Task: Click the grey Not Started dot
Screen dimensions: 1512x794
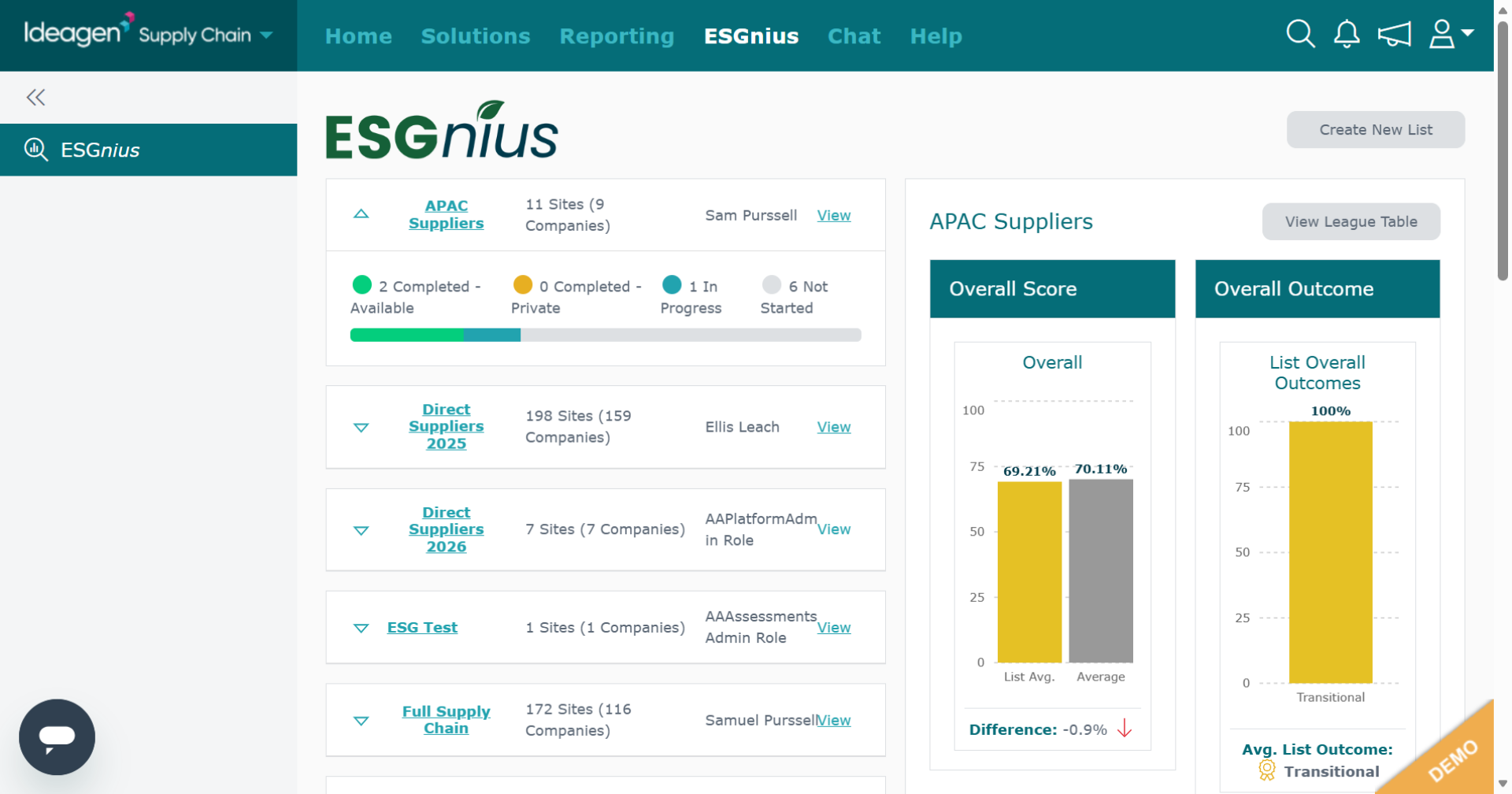Action: click(x=772, y=284)
